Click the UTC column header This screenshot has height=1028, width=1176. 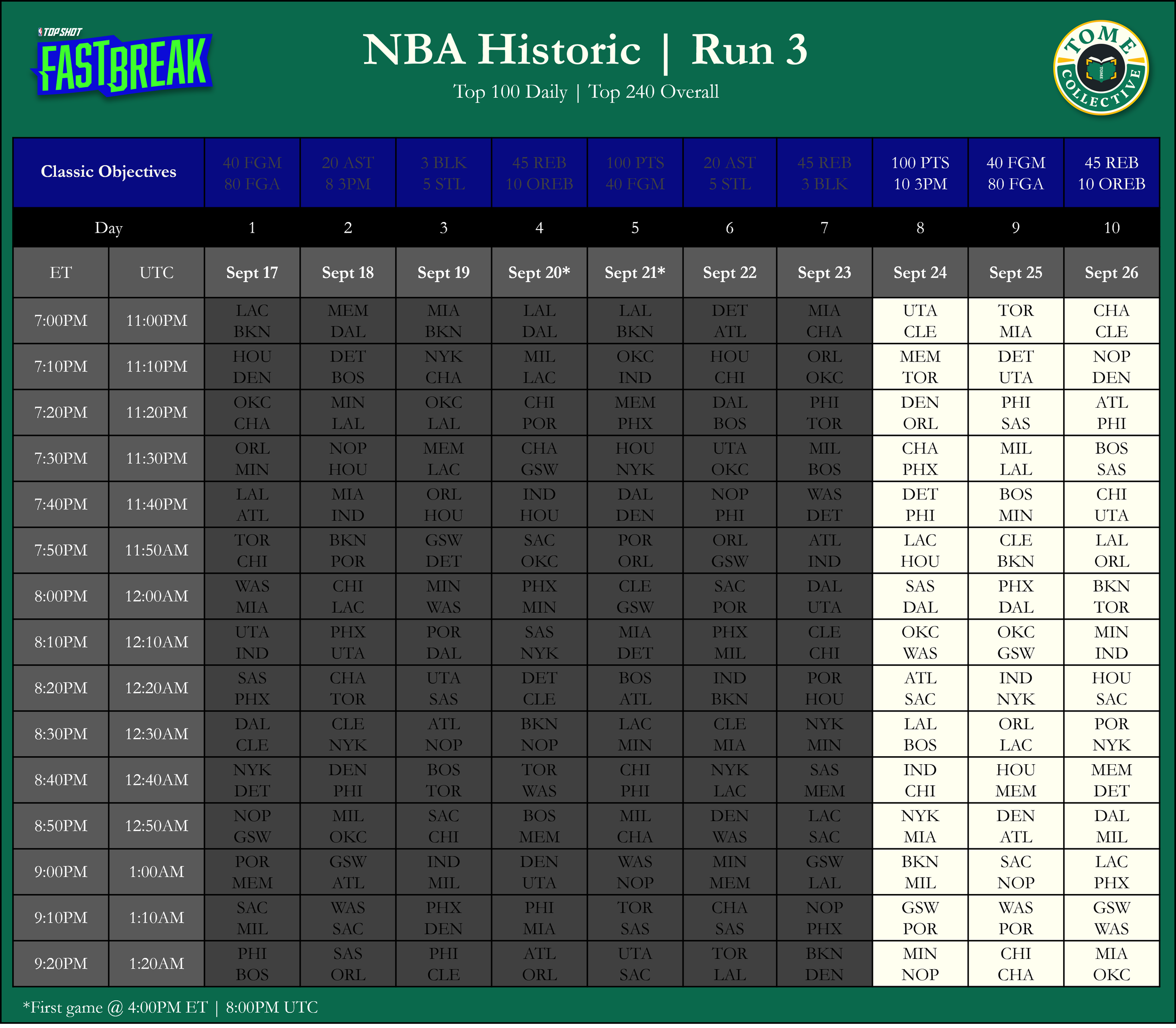156,272
